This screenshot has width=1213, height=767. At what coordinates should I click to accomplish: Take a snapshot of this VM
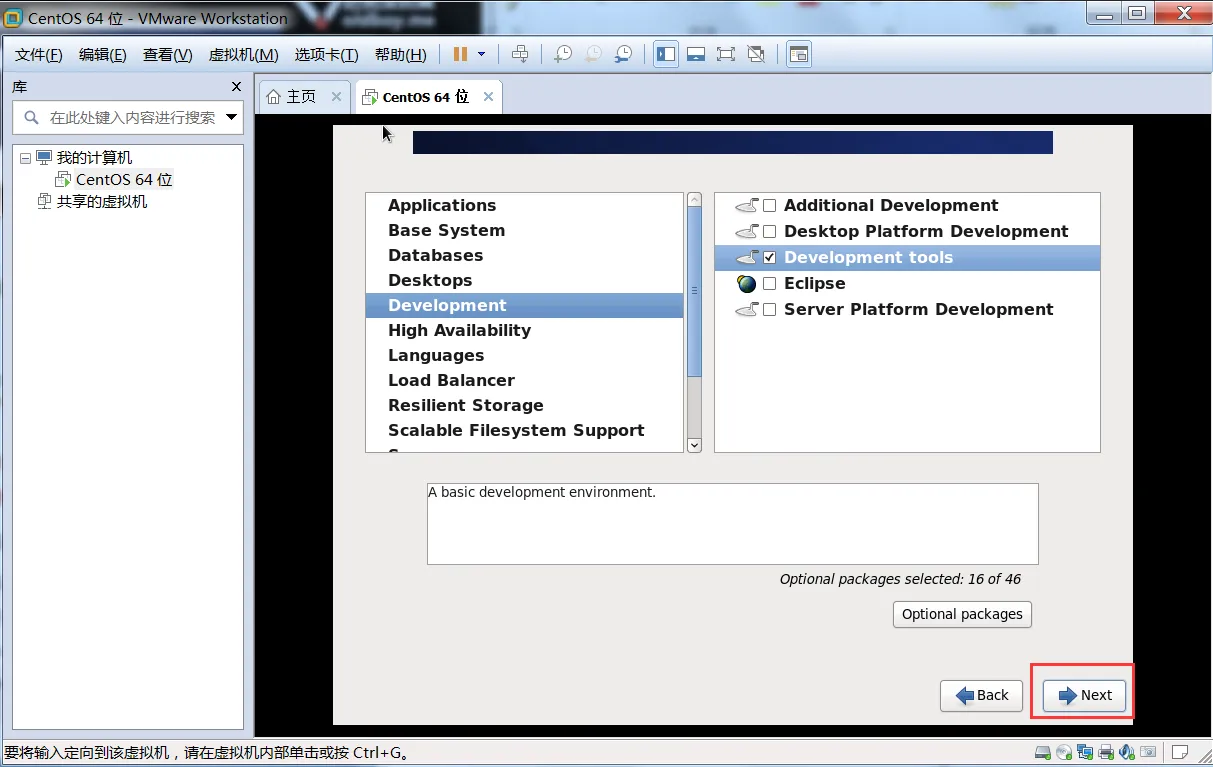coord(563,54)
